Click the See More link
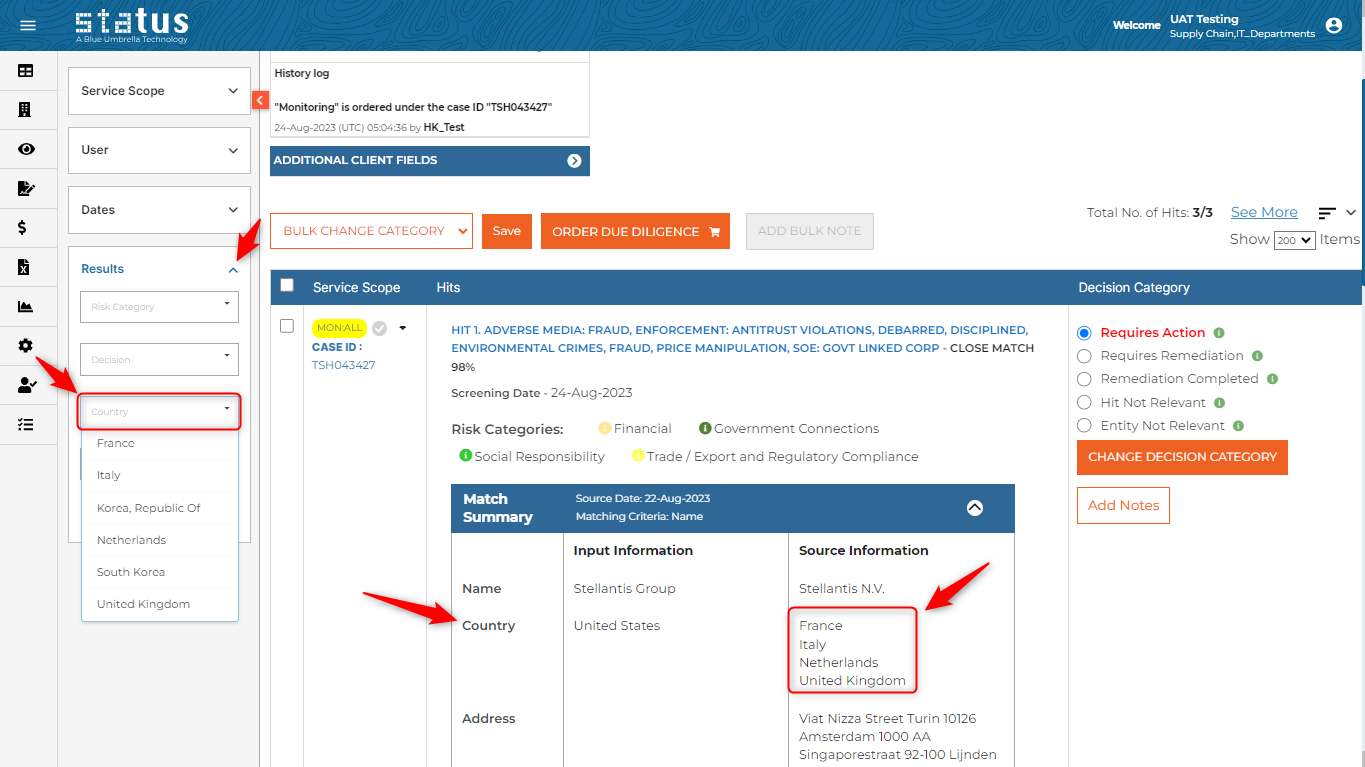 1264,212
